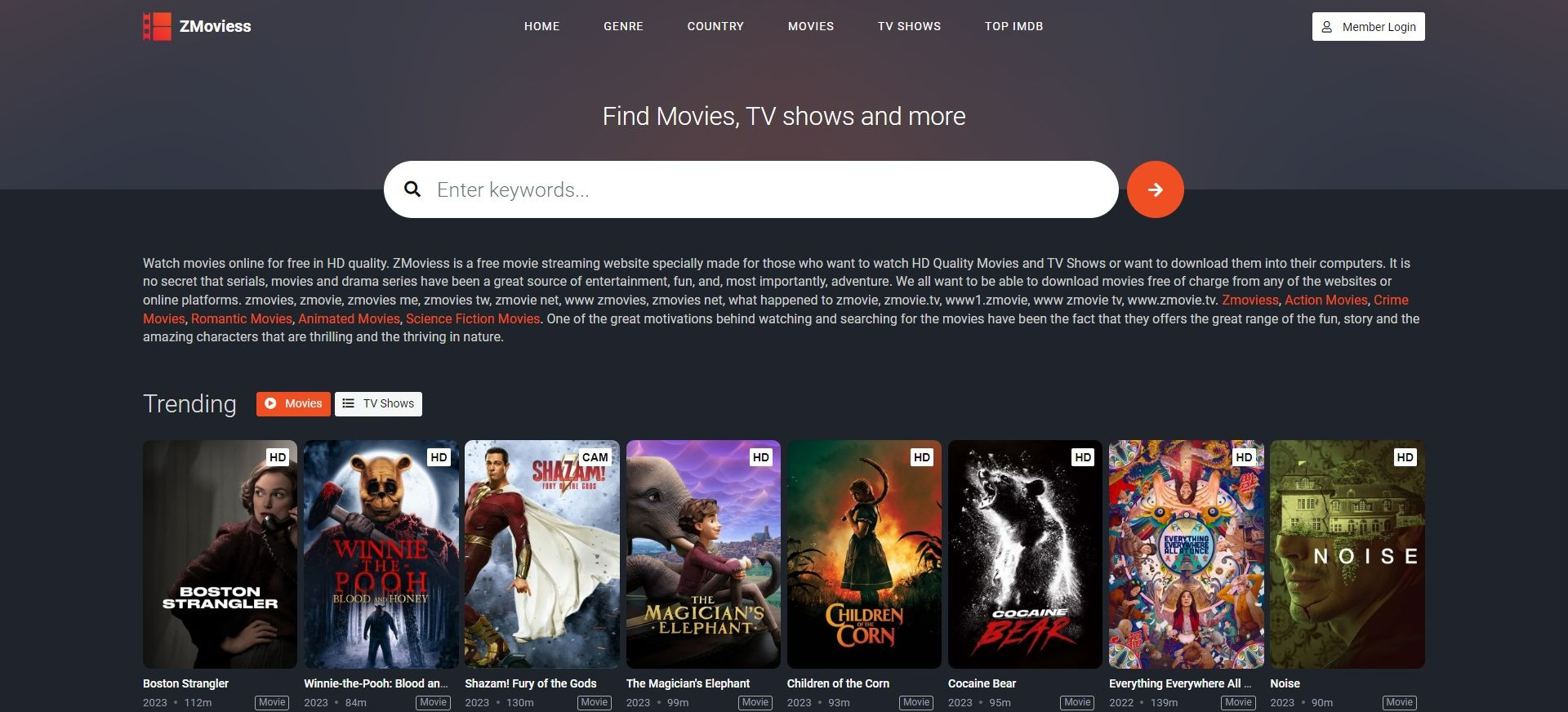
Task: Click the user icon in Member Login
Action: click(x=1327, y=27)
